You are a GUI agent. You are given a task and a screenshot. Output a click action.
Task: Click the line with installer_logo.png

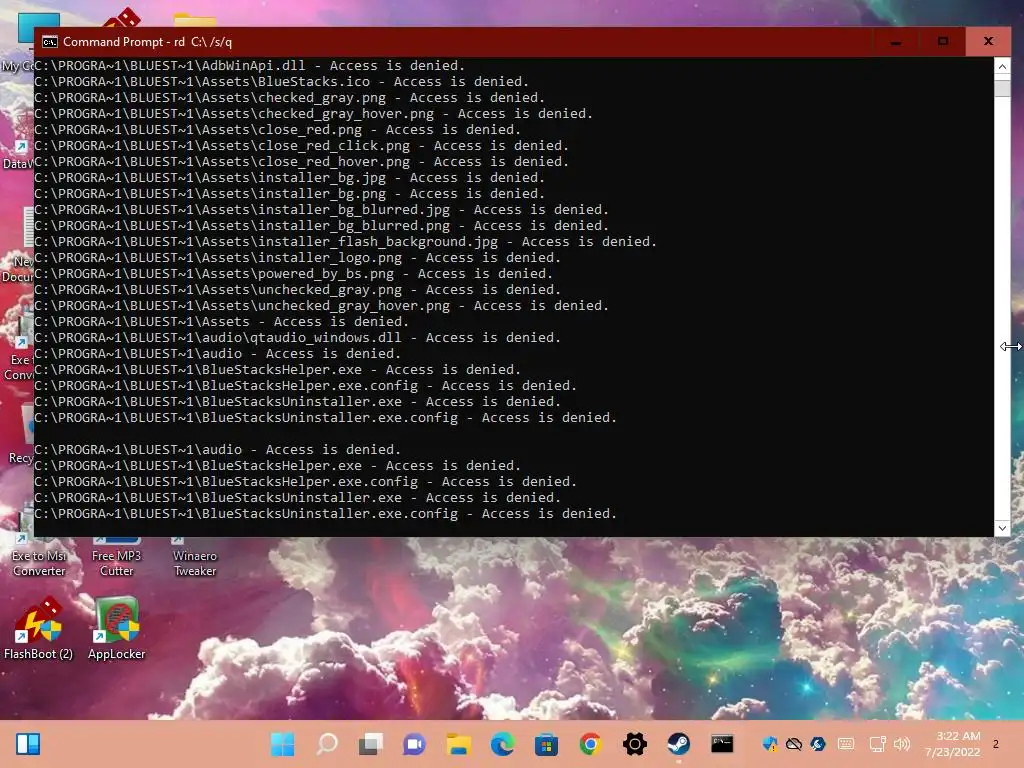[297, 257]
